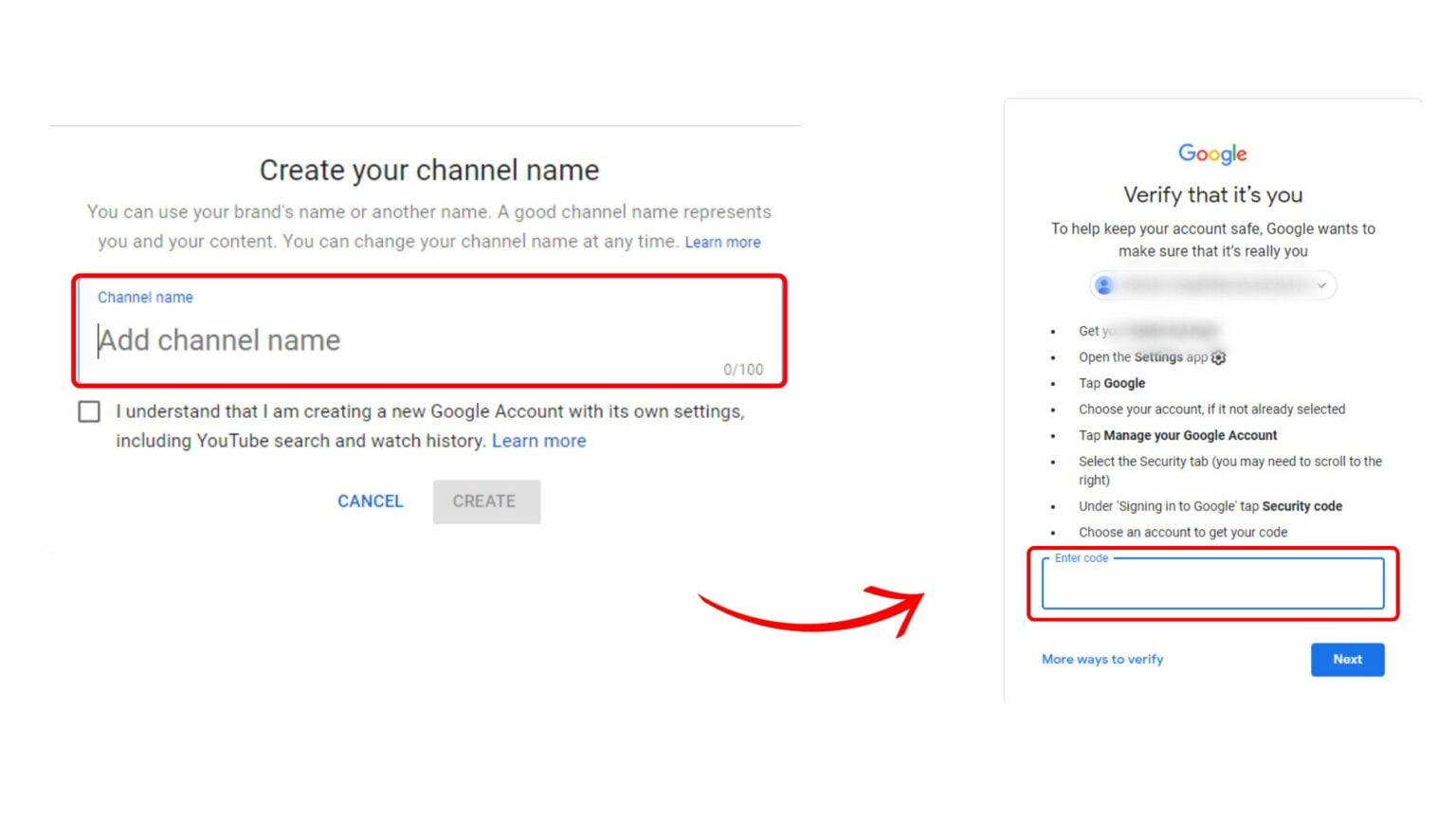
Task: Open the "More ways to verify" link
Action: pyautogui.click(x=1101, y=659)
